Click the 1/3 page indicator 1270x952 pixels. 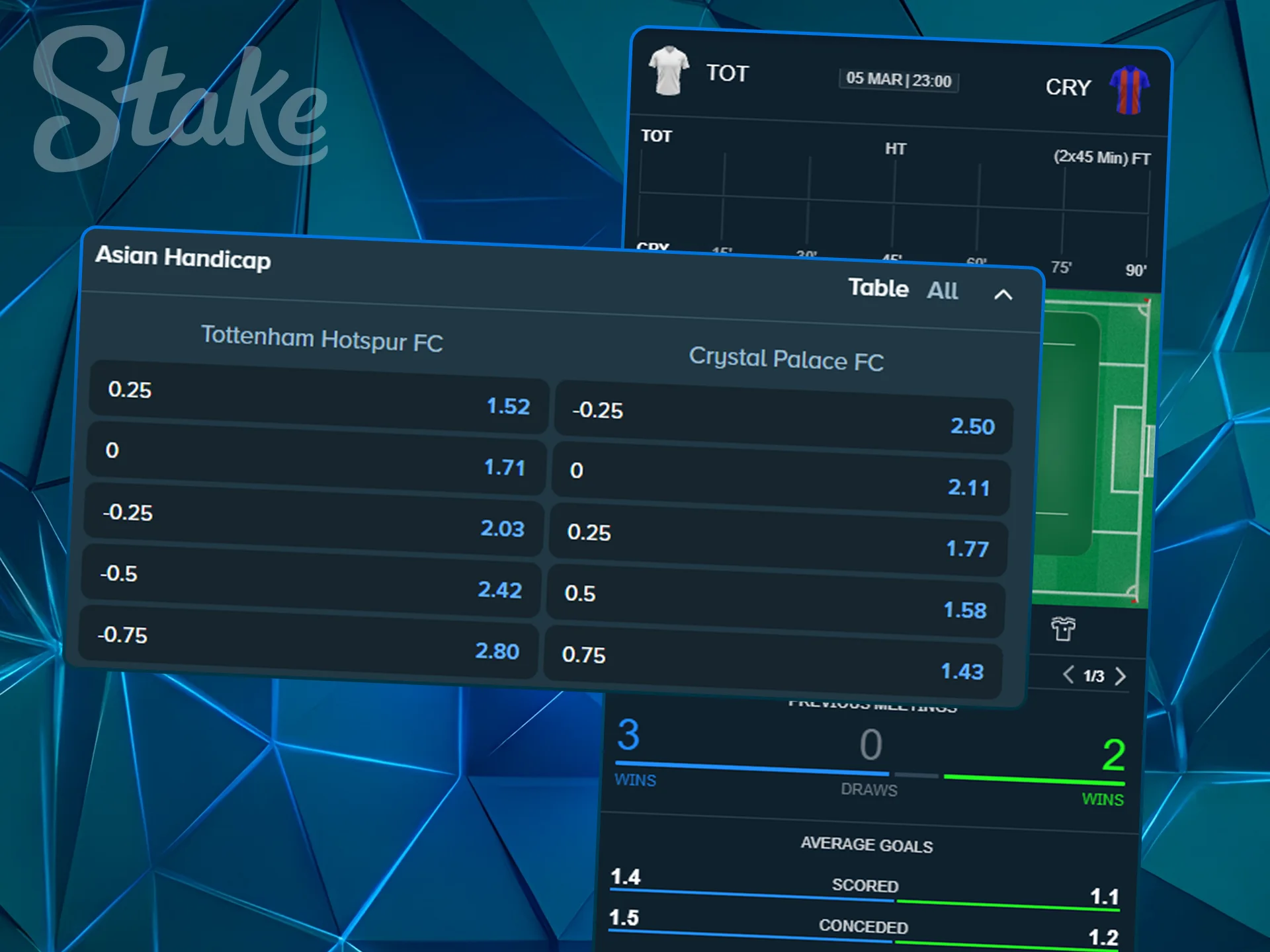[x=1093, y=676]
